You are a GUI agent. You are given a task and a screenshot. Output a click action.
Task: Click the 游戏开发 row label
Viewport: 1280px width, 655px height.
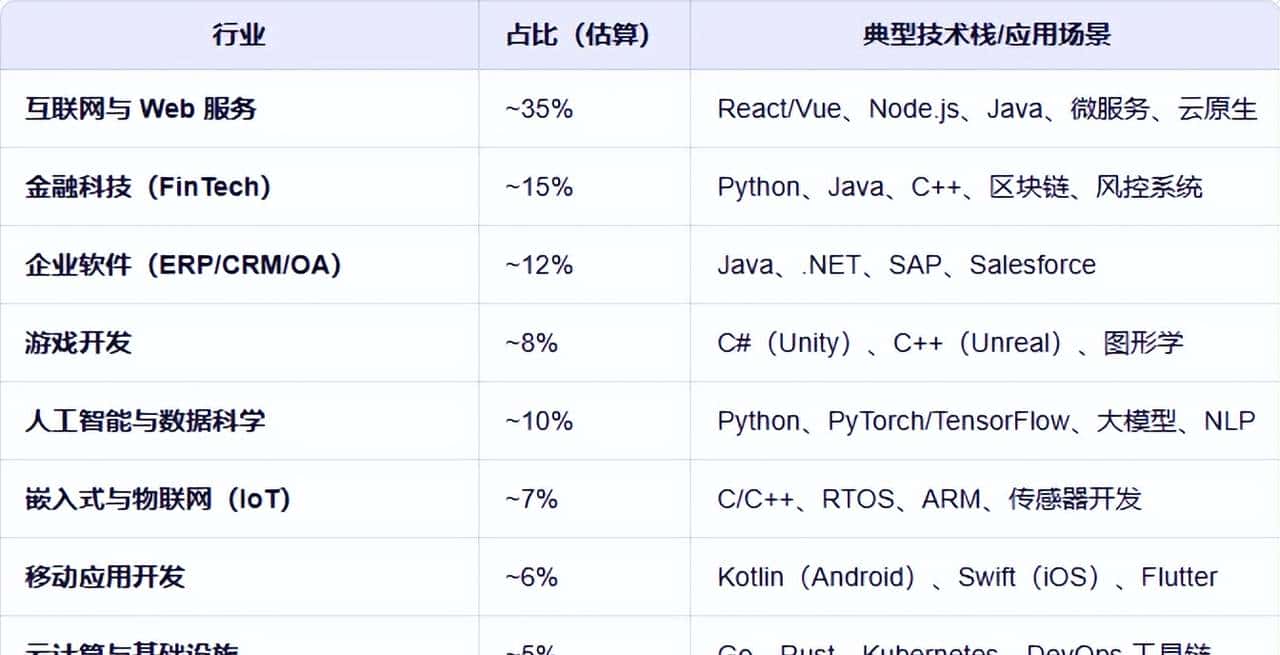pyautogui.click(x=78, y=343)
